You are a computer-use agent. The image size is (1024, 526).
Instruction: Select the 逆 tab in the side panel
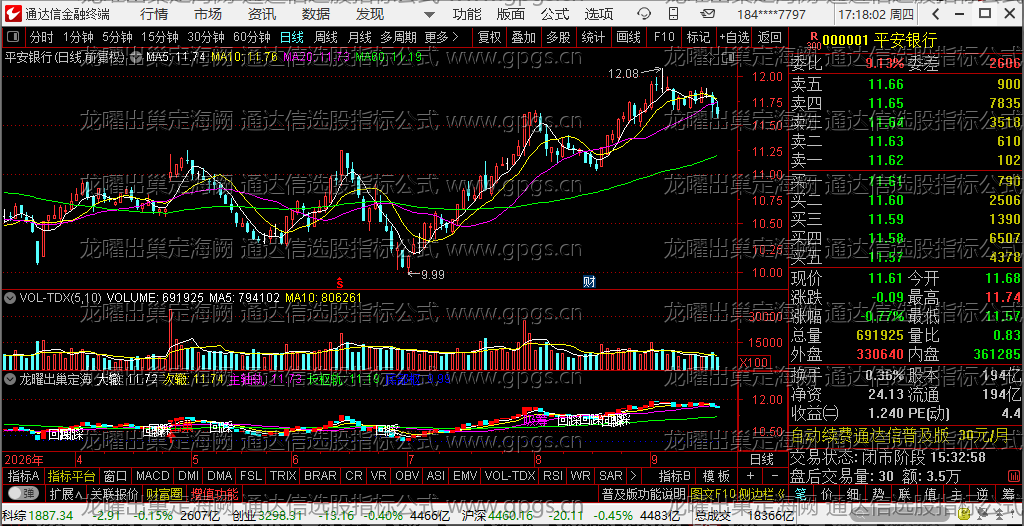982,493
